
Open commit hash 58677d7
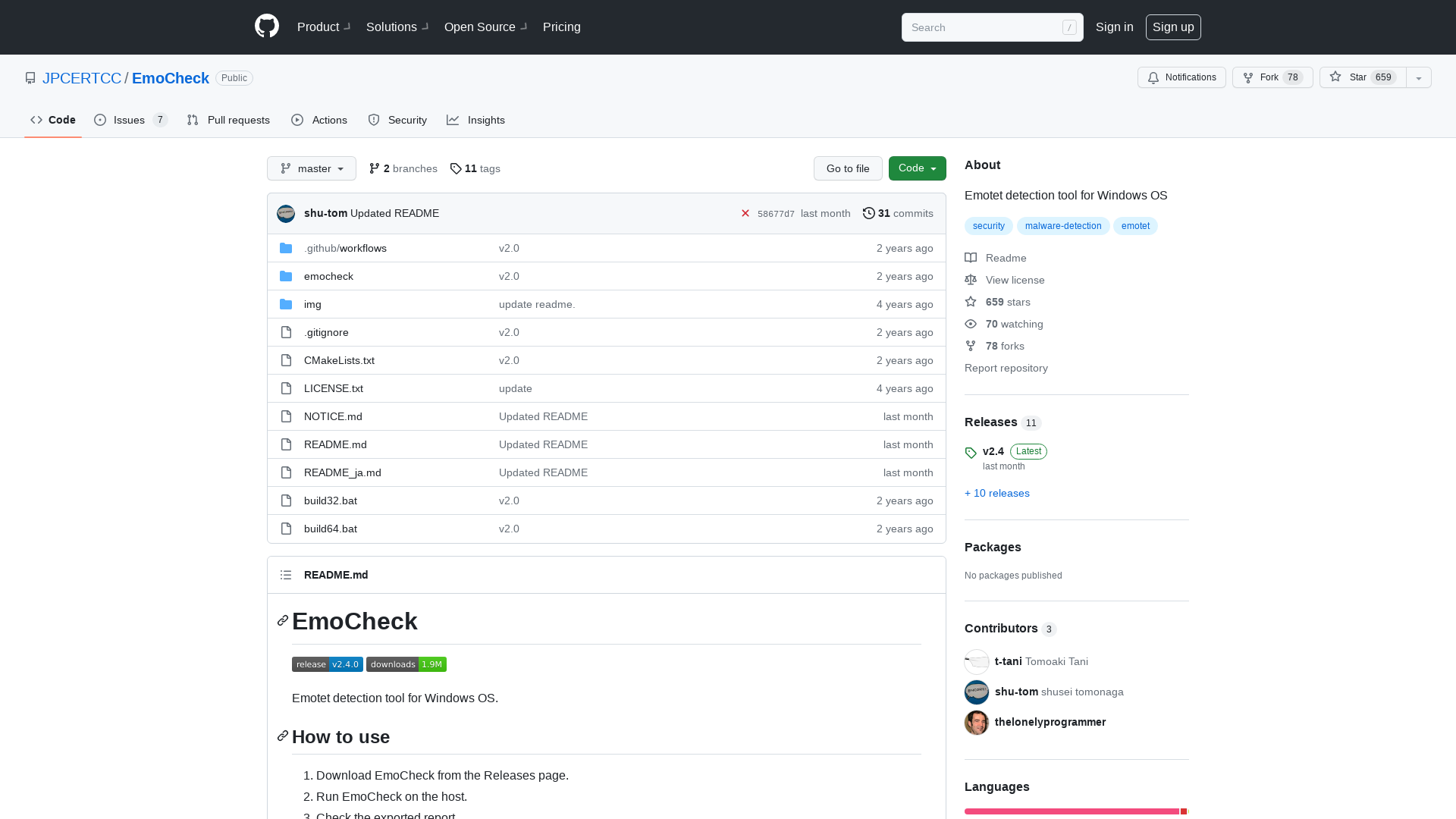coord(776,214)
